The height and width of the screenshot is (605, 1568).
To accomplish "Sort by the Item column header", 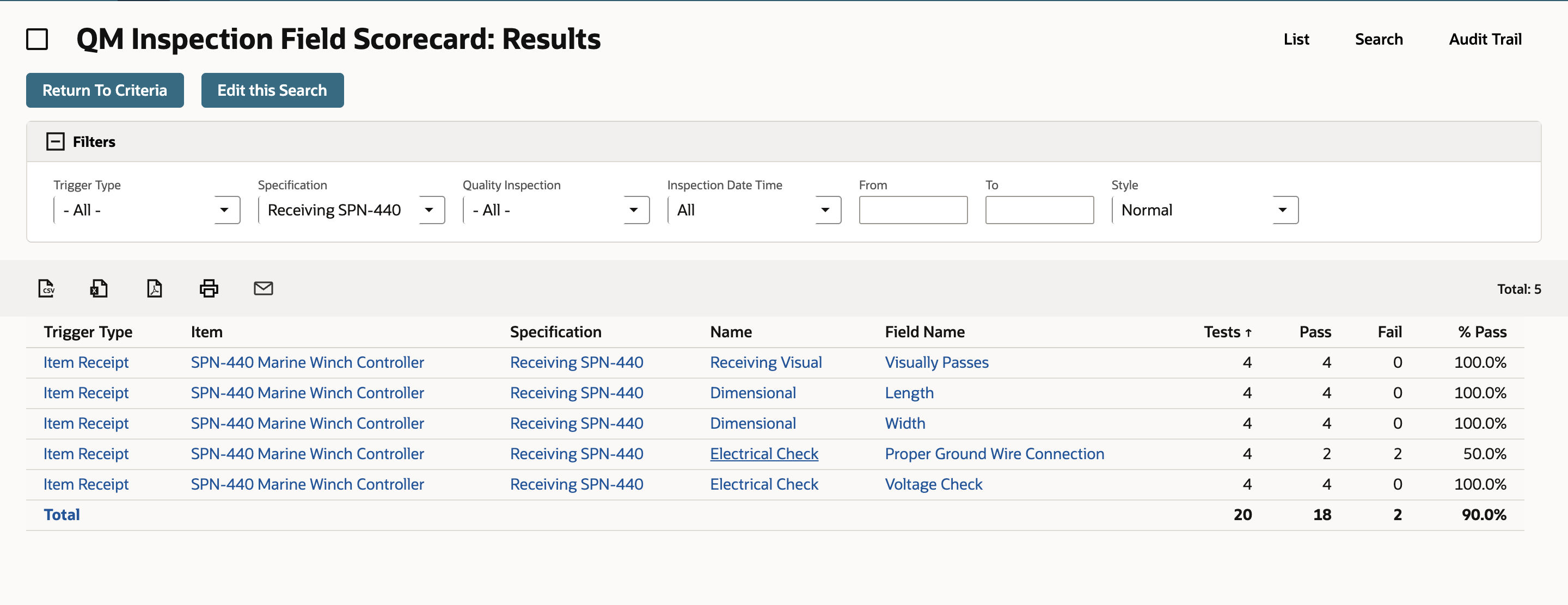I will 206,332.
